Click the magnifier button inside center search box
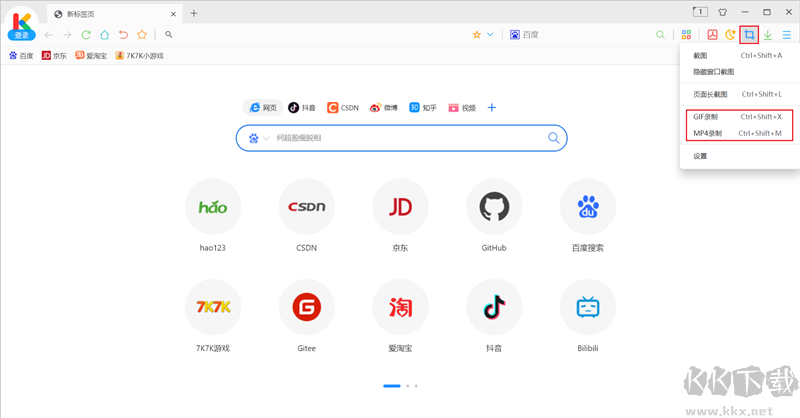The image size is (800, 418). tap(554, 138)
